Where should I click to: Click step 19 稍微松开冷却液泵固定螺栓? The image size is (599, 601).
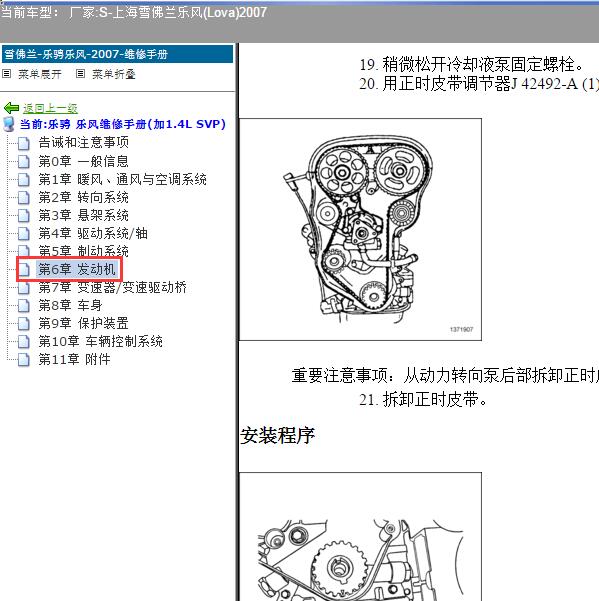[x=471, y=64]
